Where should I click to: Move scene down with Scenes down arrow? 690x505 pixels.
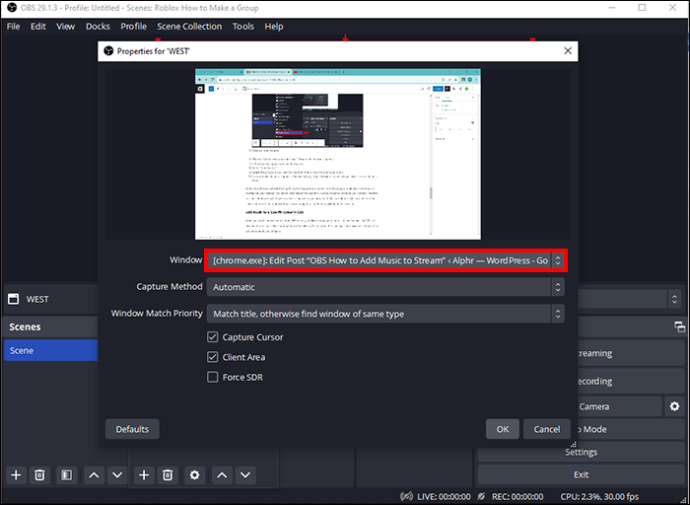(x=117, y=475)
